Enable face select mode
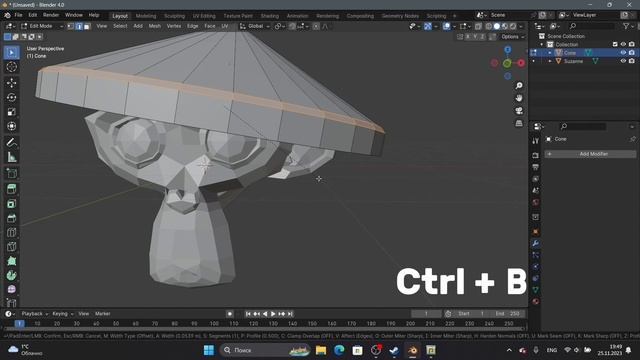 tap(87, 26)
